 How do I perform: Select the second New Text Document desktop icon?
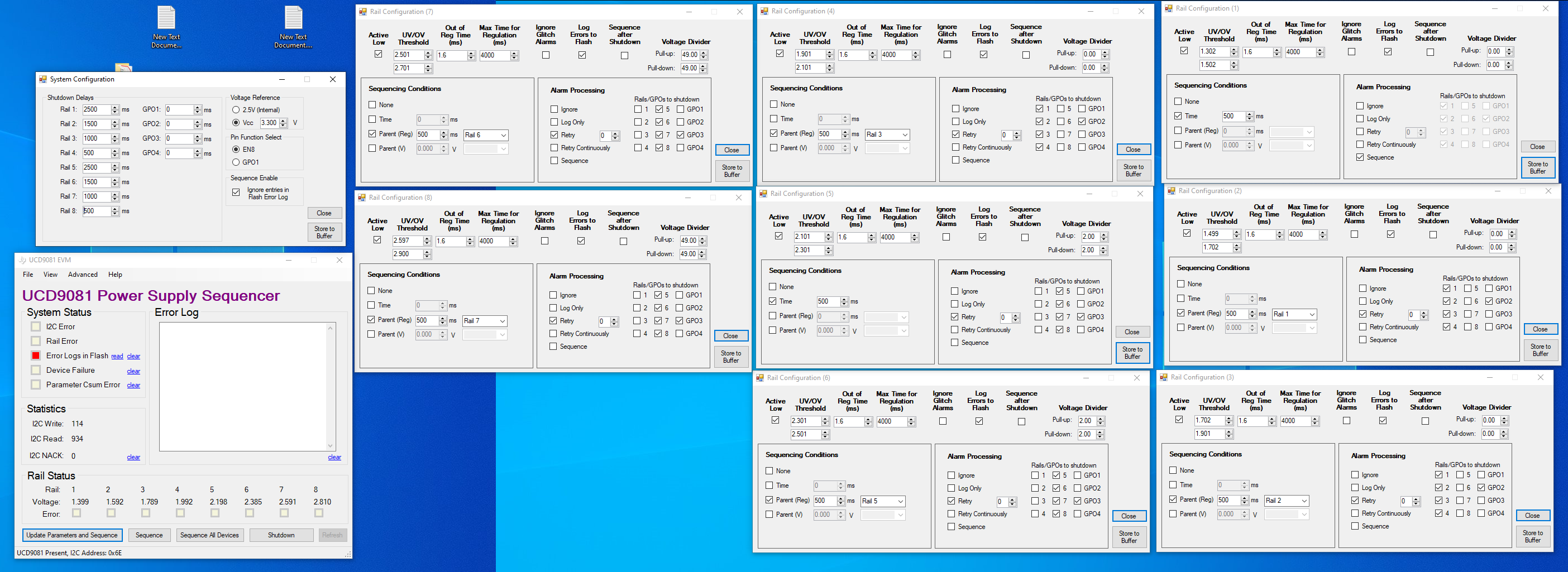click(x=293, y=27)
